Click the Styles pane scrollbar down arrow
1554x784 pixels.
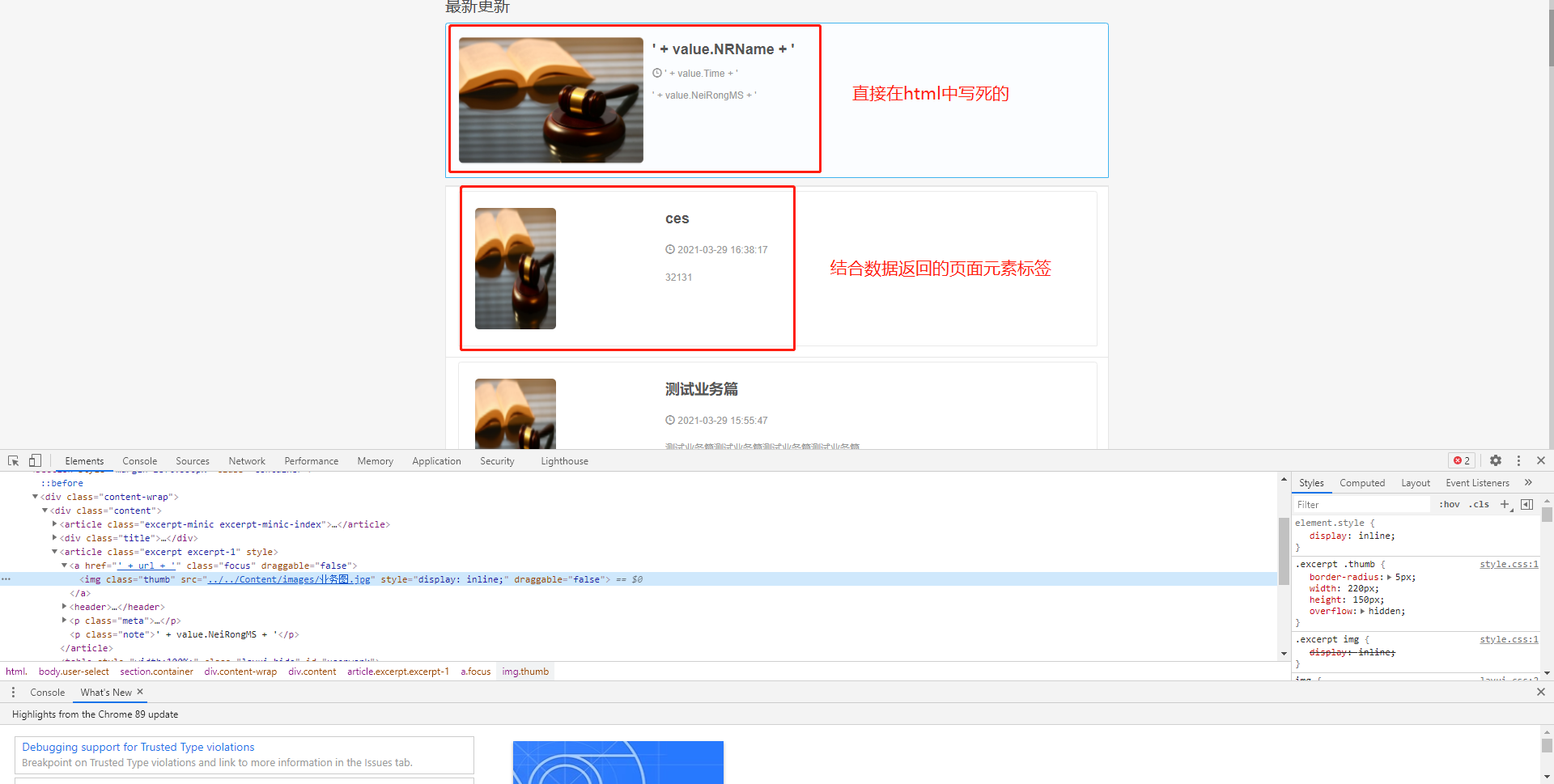click(1547, 673)
